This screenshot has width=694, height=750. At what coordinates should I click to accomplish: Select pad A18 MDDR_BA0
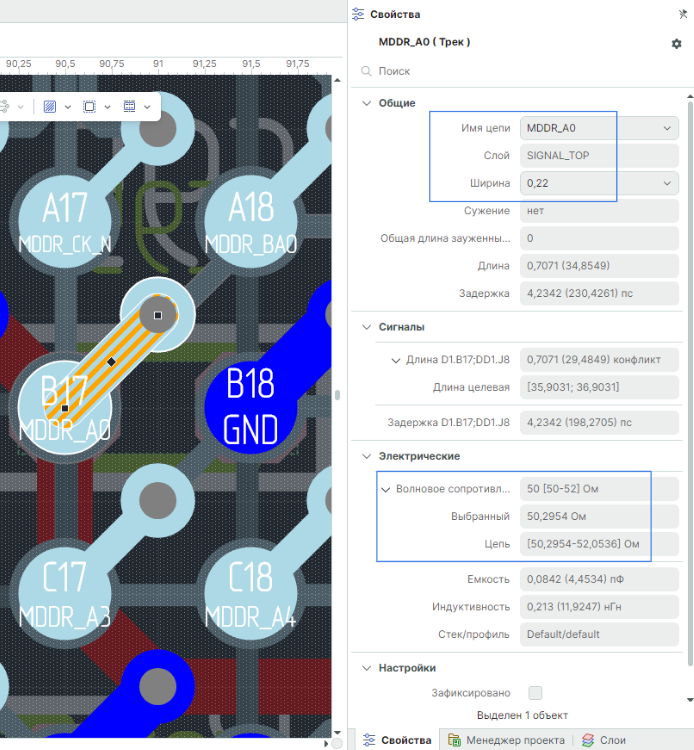coord(251,221)
